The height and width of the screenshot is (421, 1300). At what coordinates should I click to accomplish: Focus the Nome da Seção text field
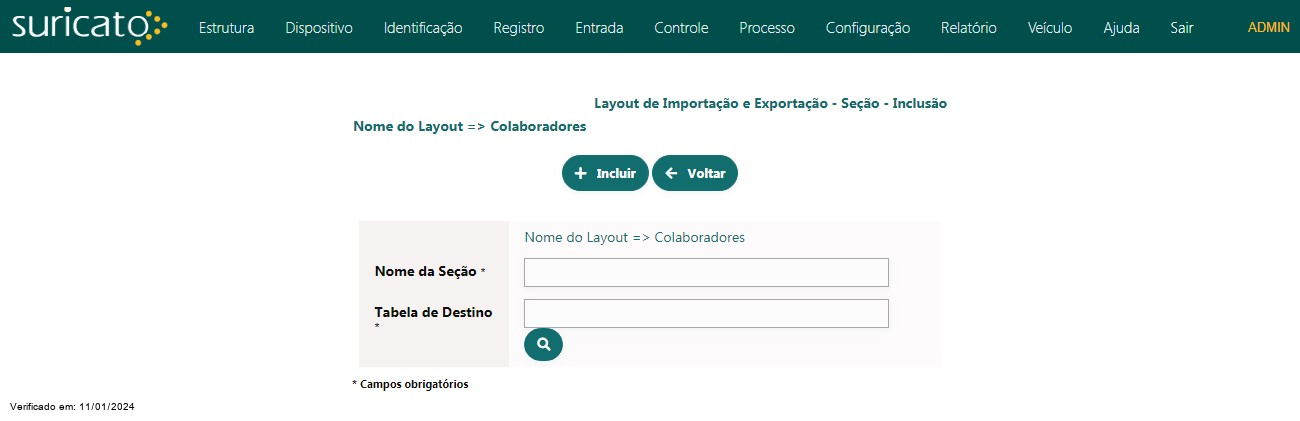706,272
